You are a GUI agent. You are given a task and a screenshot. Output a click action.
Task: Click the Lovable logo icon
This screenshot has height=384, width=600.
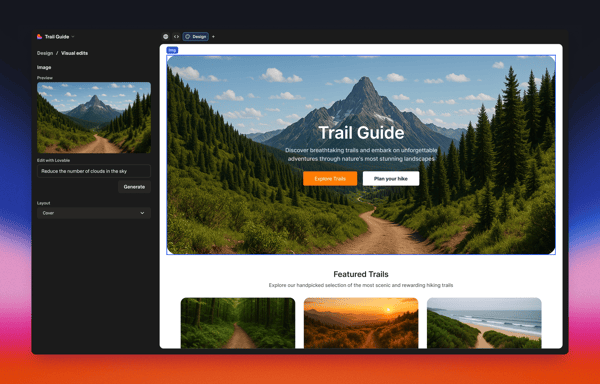[39, 37]
